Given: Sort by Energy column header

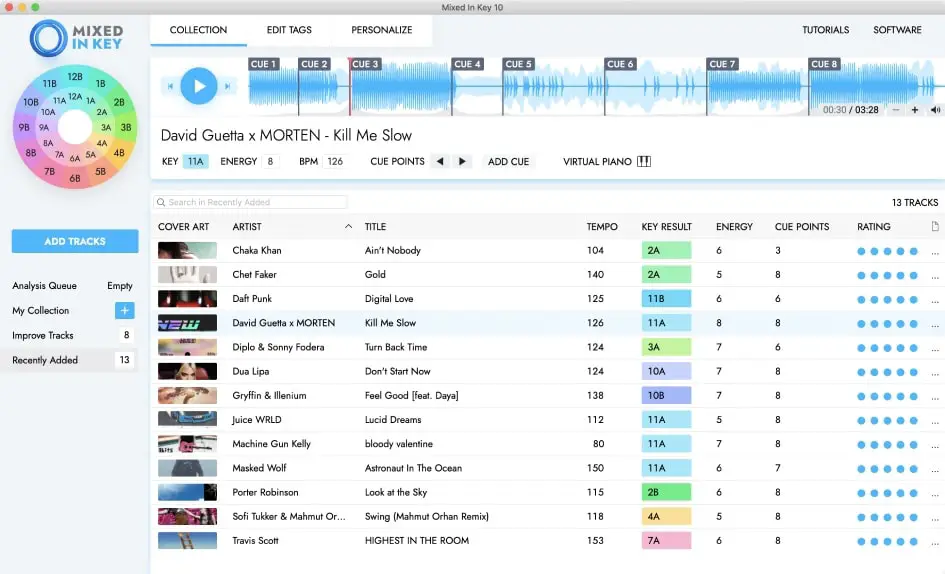Looking at the screenshot, I should point(734,227).
